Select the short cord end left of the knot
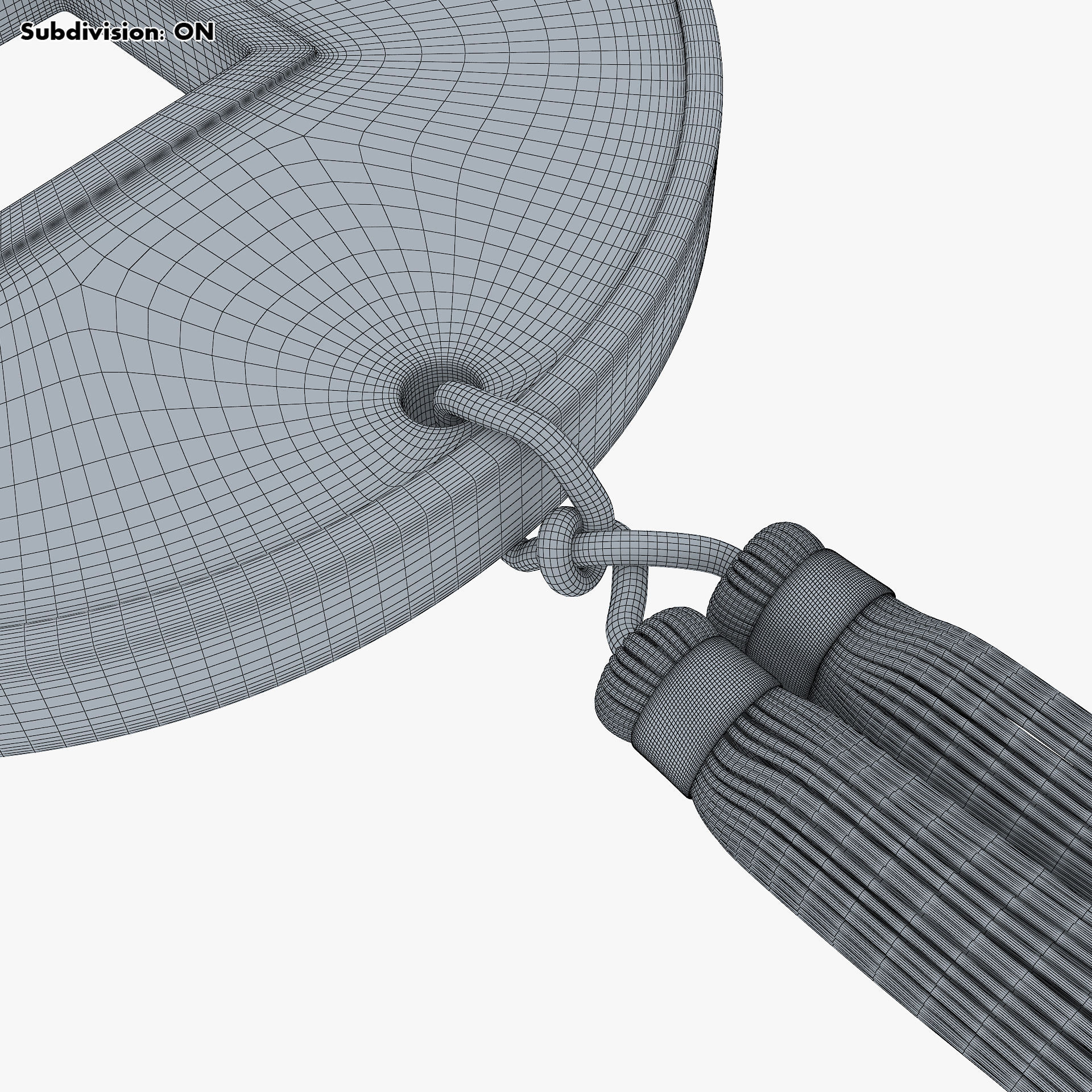This screenshot has width=1092, height=1092. [520, 555]
